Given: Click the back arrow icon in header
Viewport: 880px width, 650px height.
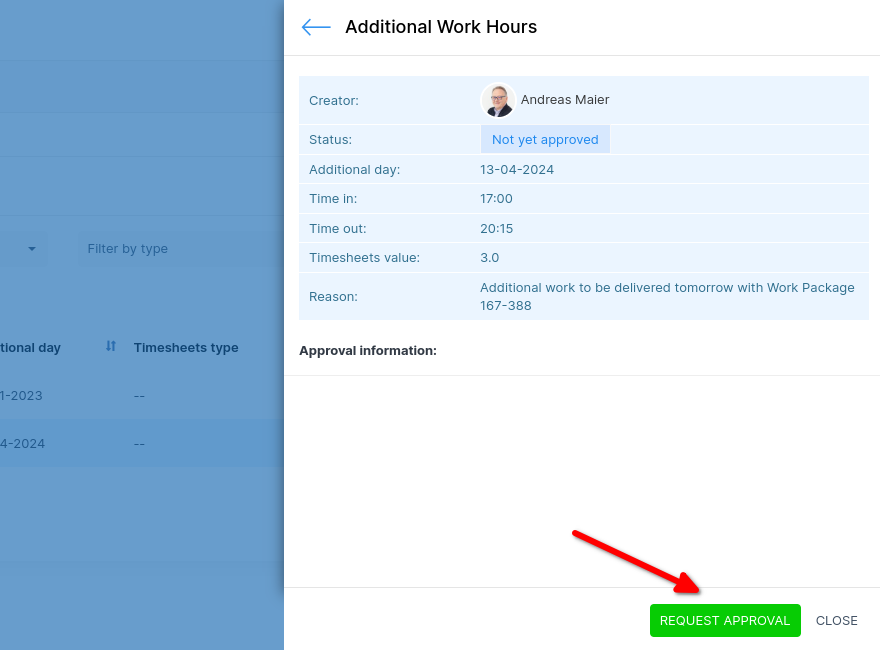Looking at the screenshot, I should (x=316, y=27).
